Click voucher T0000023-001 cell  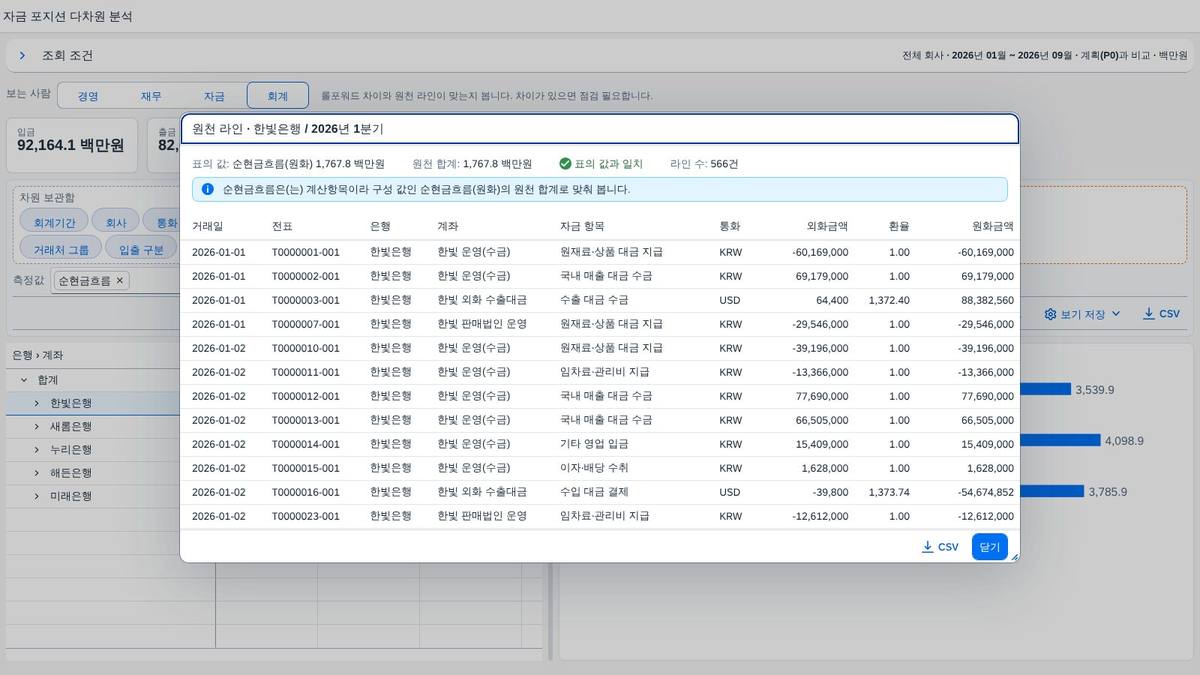306,516
